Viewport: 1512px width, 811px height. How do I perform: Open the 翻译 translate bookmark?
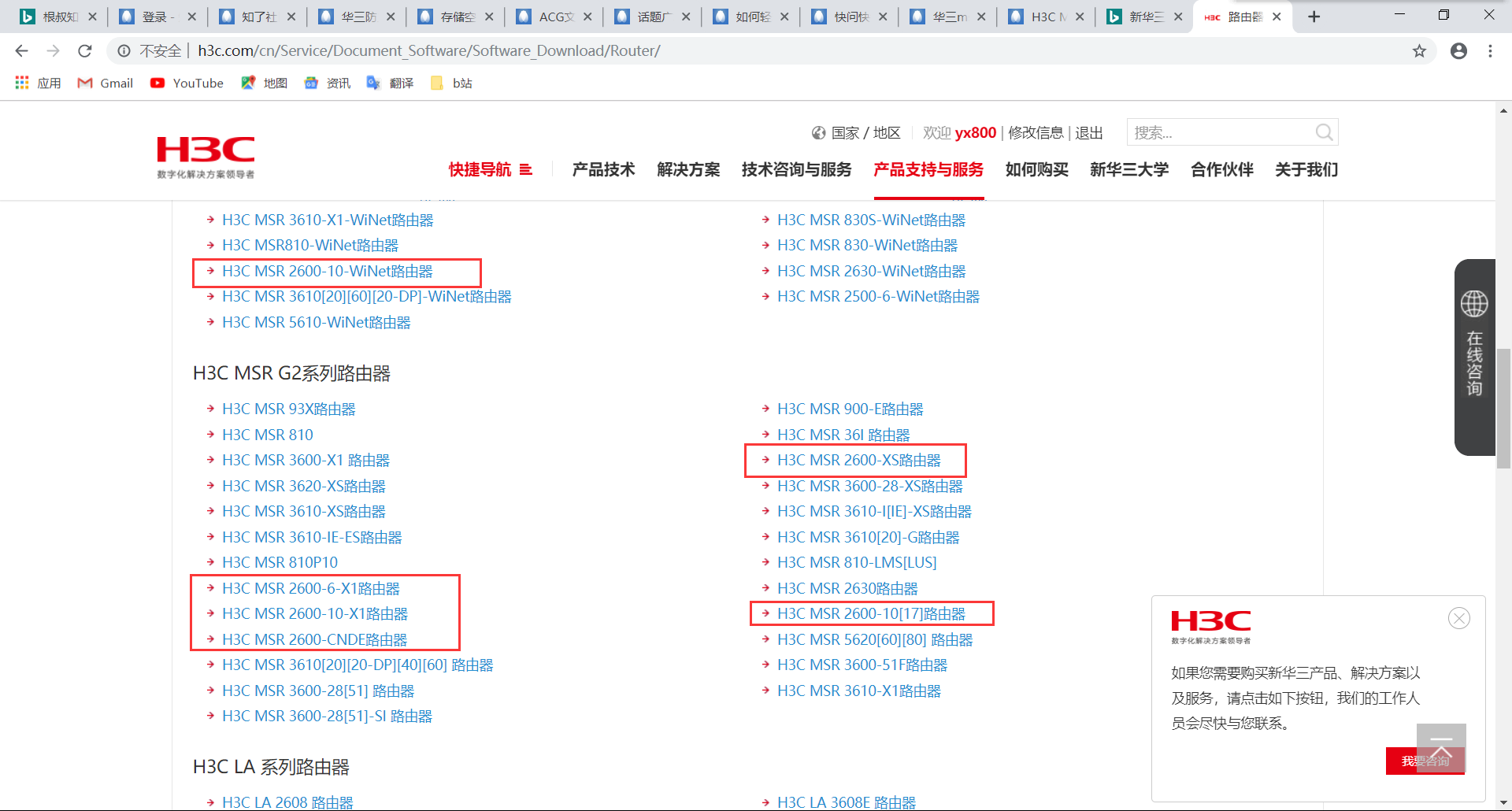[x=391, y=83]
